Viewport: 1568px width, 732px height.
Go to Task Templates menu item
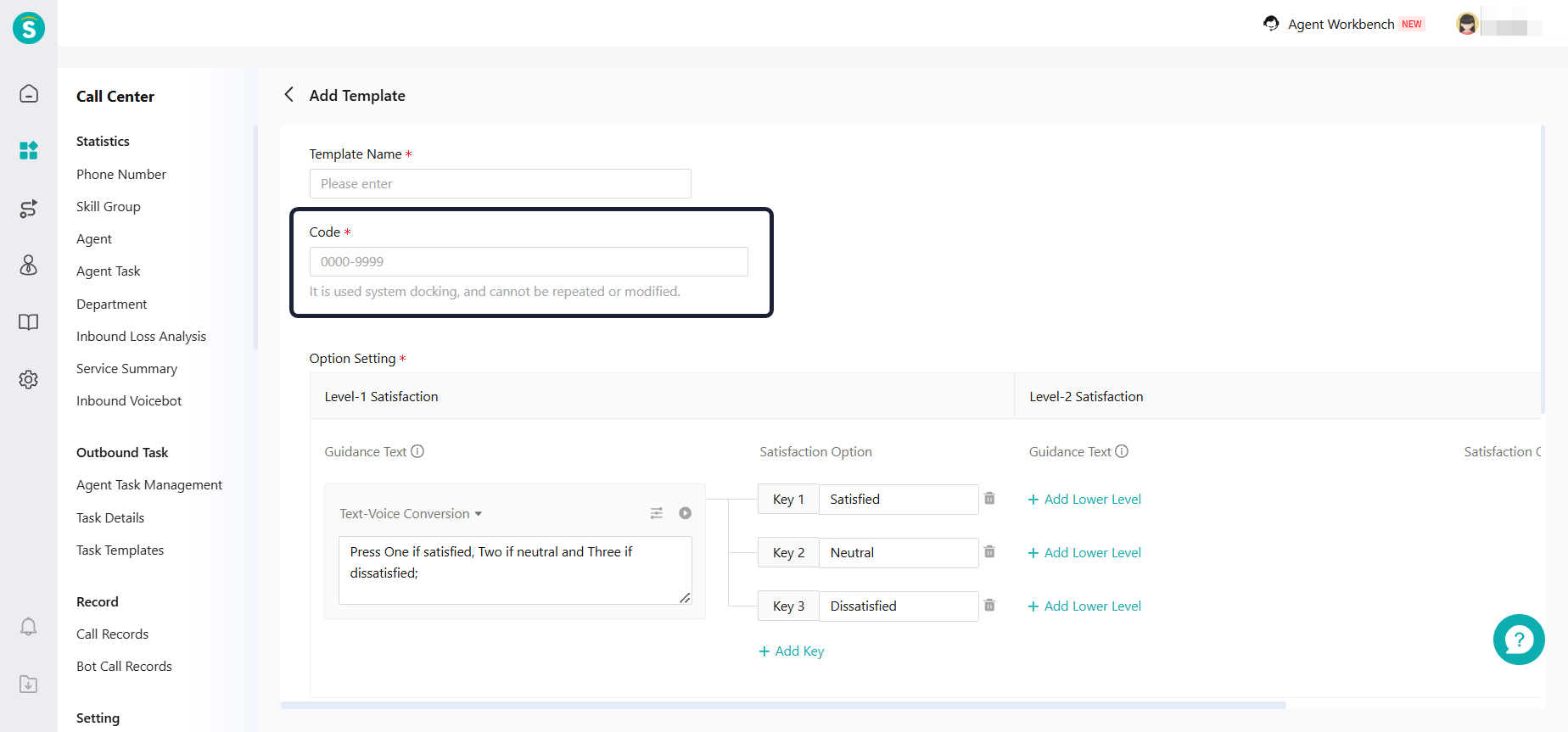(120, 550)
